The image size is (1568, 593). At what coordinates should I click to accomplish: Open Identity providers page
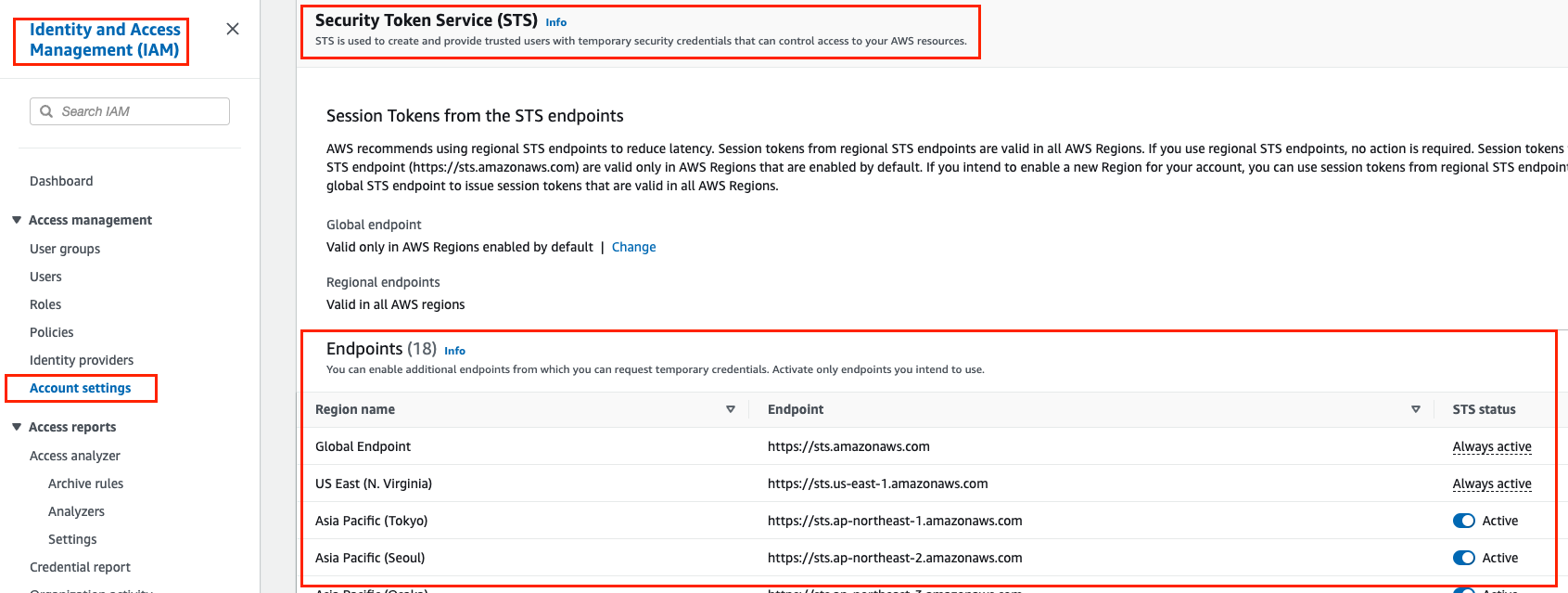(x=82, y=360)
